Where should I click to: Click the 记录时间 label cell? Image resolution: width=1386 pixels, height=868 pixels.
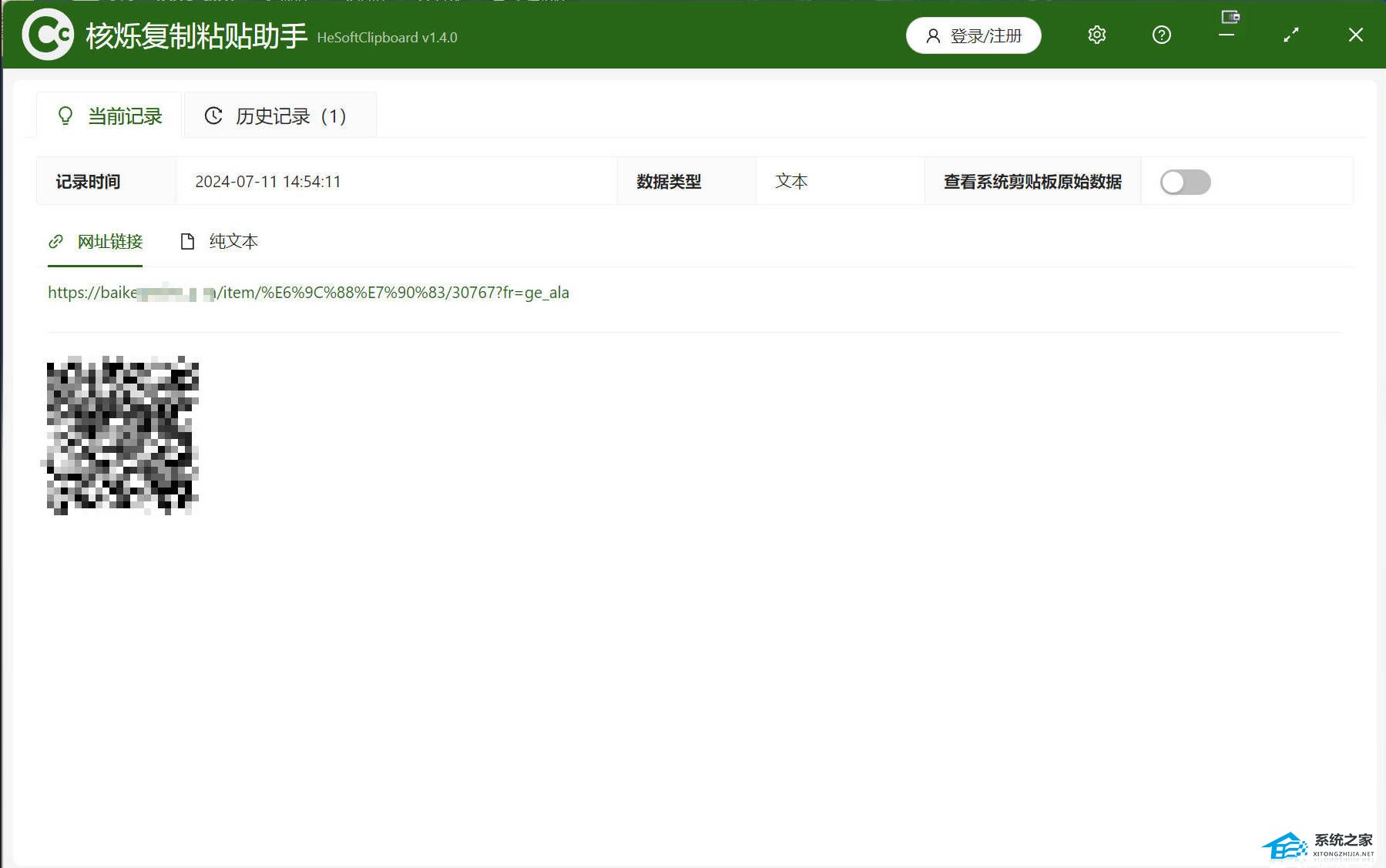(106, 182)
